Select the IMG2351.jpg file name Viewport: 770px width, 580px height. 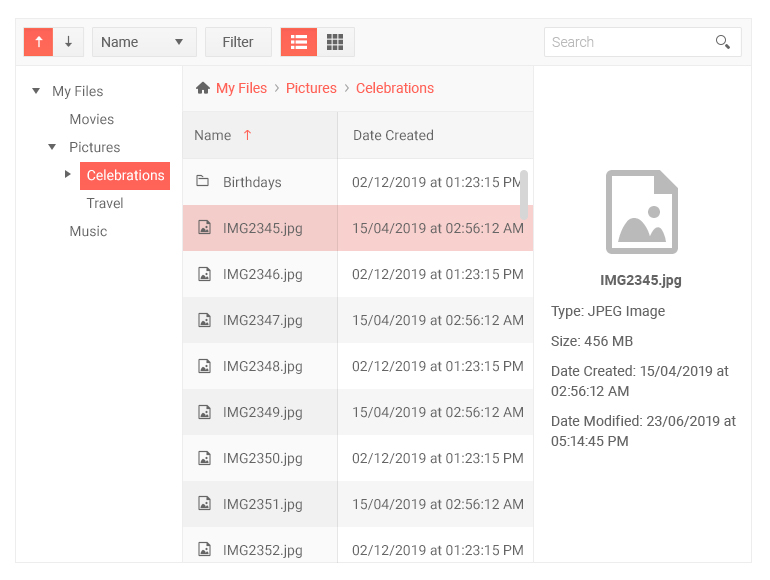[263, 505]
